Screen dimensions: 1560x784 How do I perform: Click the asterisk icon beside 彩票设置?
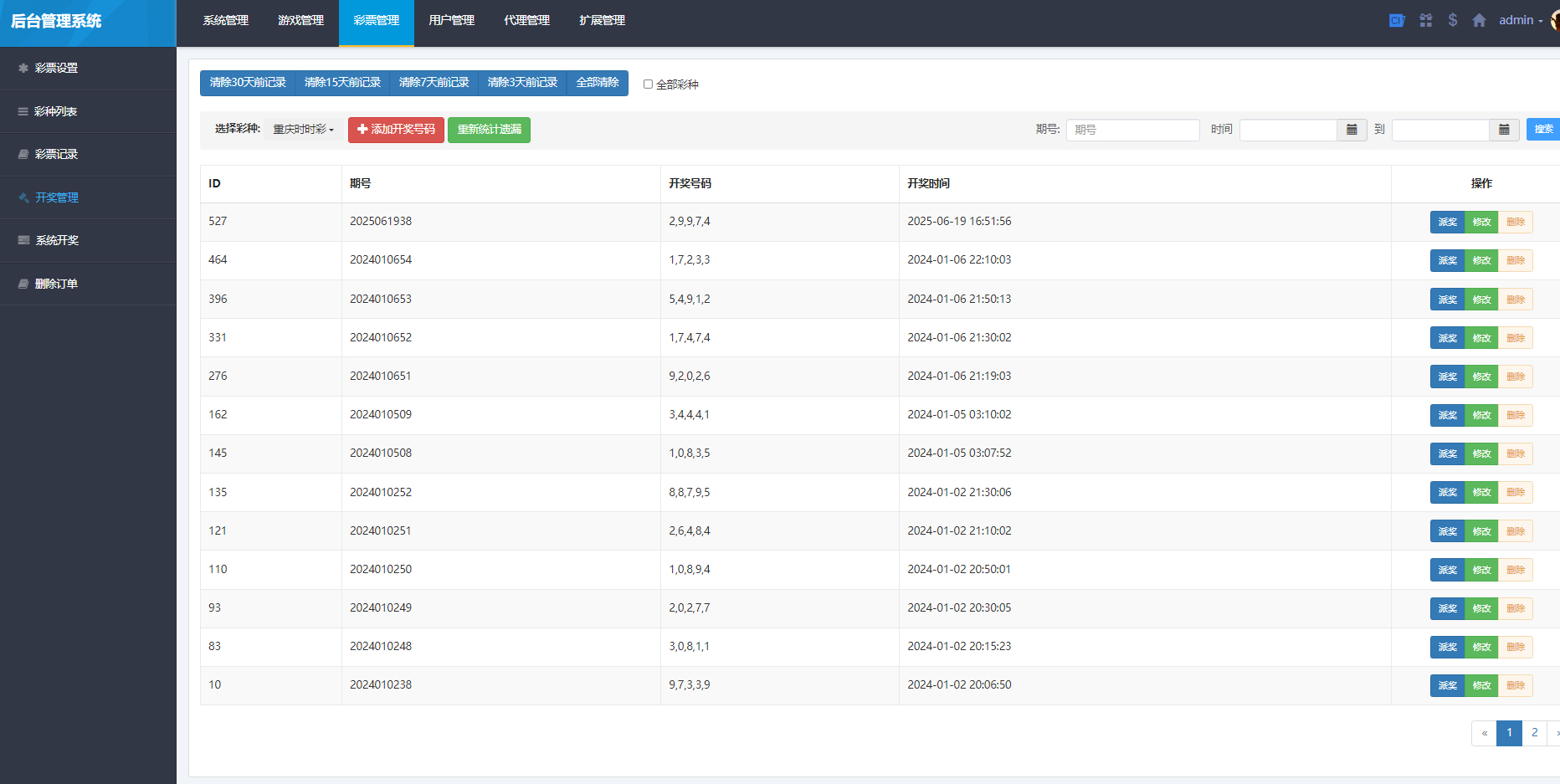[x=23, y=68]
